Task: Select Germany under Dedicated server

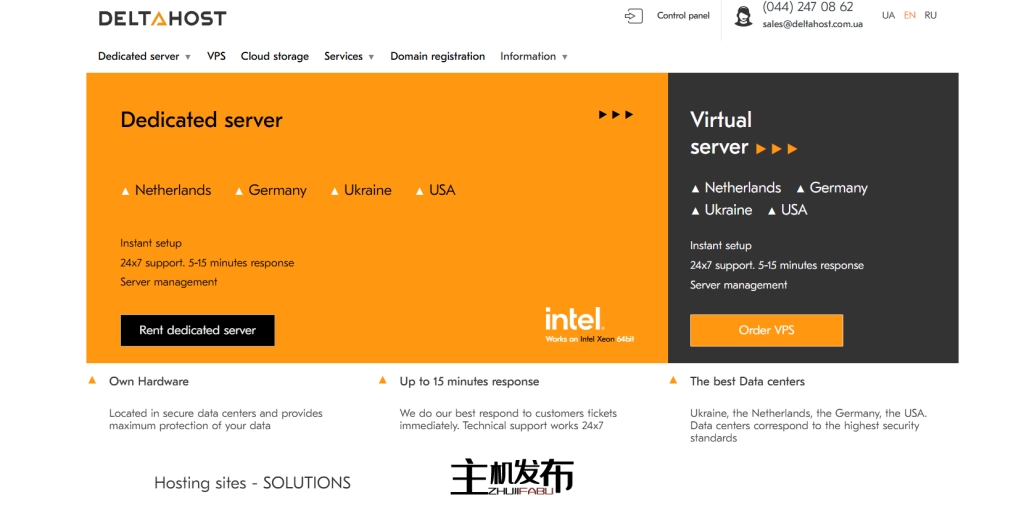Action: coord(271,191)
